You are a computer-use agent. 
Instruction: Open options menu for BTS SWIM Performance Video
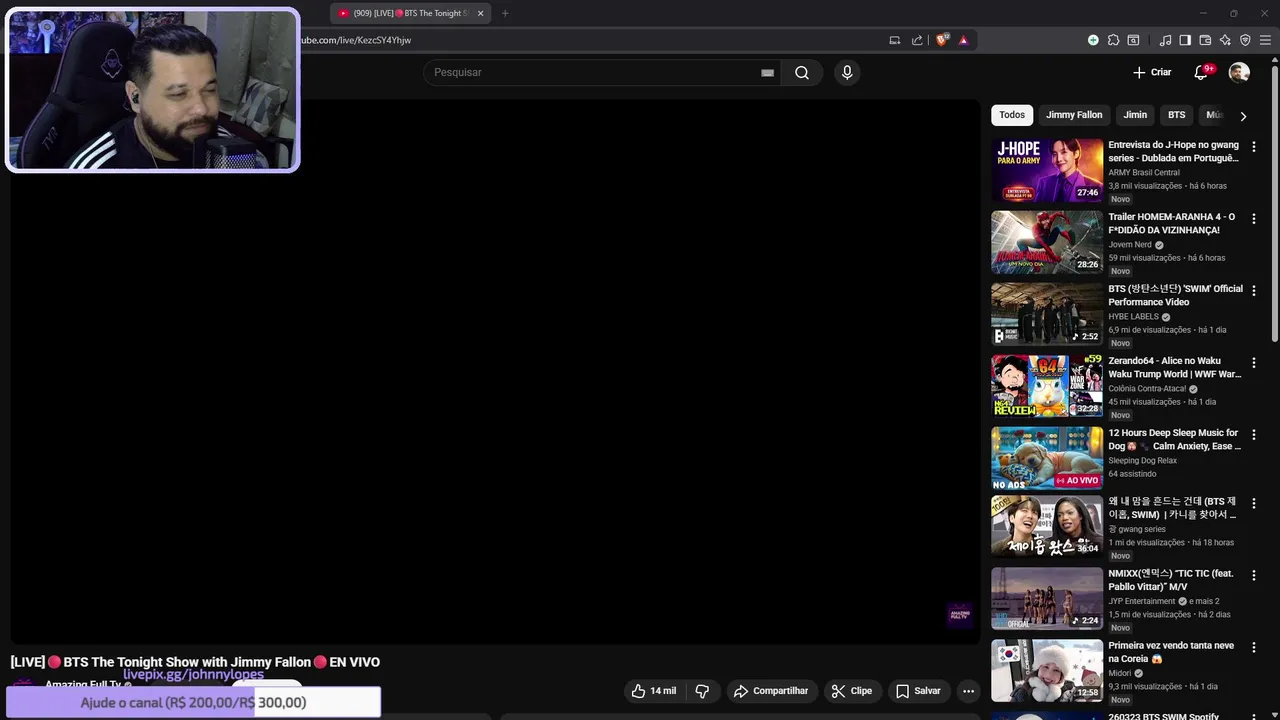point(1253,290)
